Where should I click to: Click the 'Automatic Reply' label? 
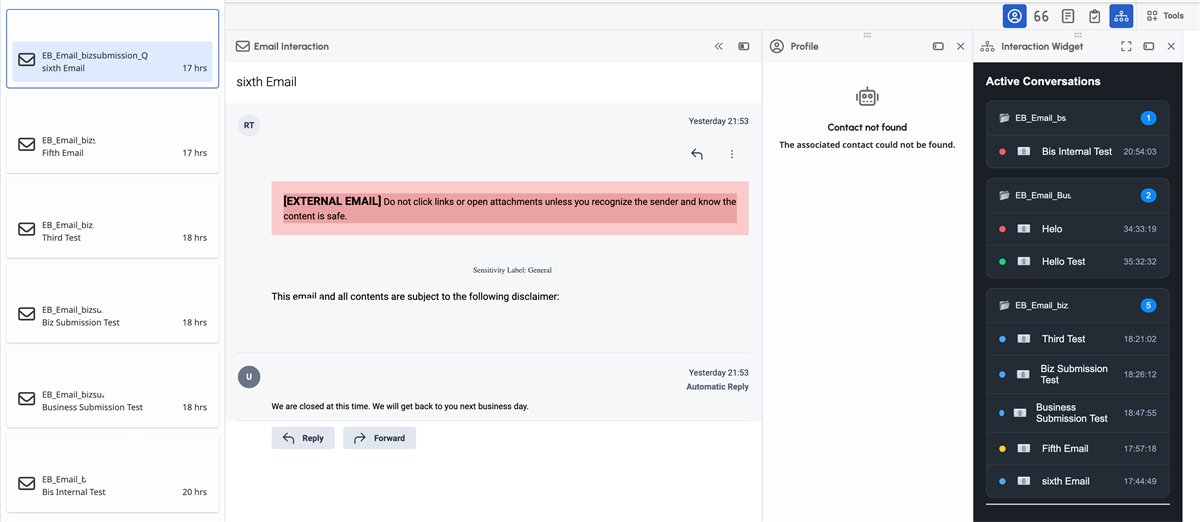pyautogui.click(x=717, y=387)
